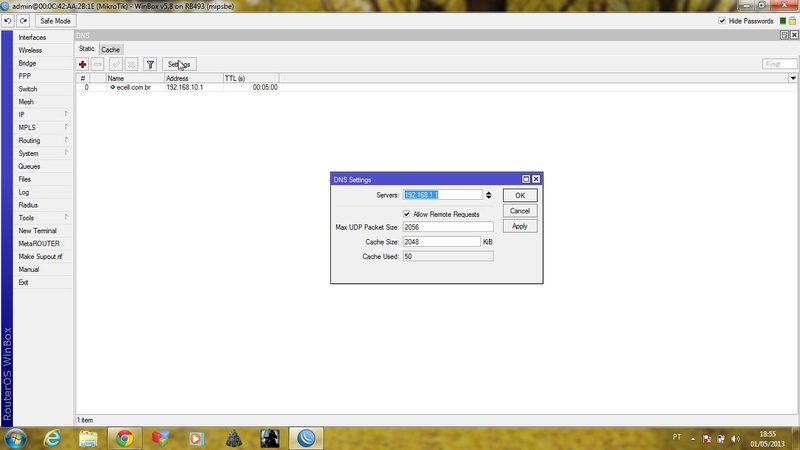Screen dimensions: 800x450
Task: Click the Address column header
Action: click(x=194, y=78)
